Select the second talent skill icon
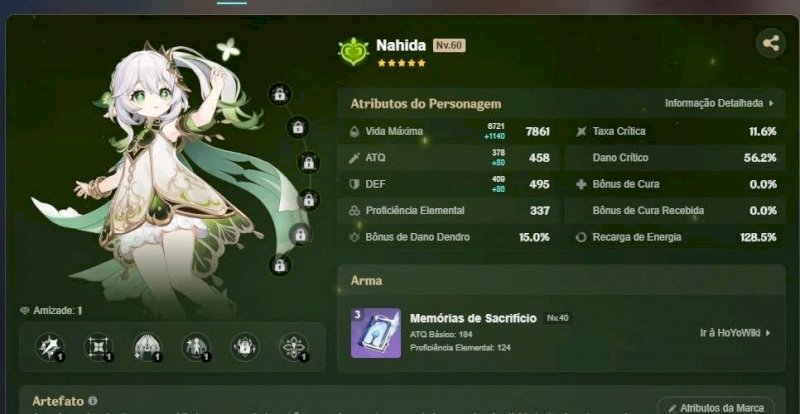The height and width of the screenshot is (414, 800). (98, 347)
